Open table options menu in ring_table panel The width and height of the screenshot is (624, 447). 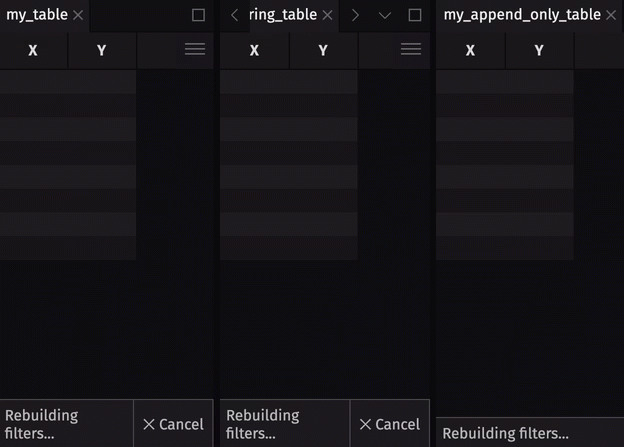(x=410, y=49)
